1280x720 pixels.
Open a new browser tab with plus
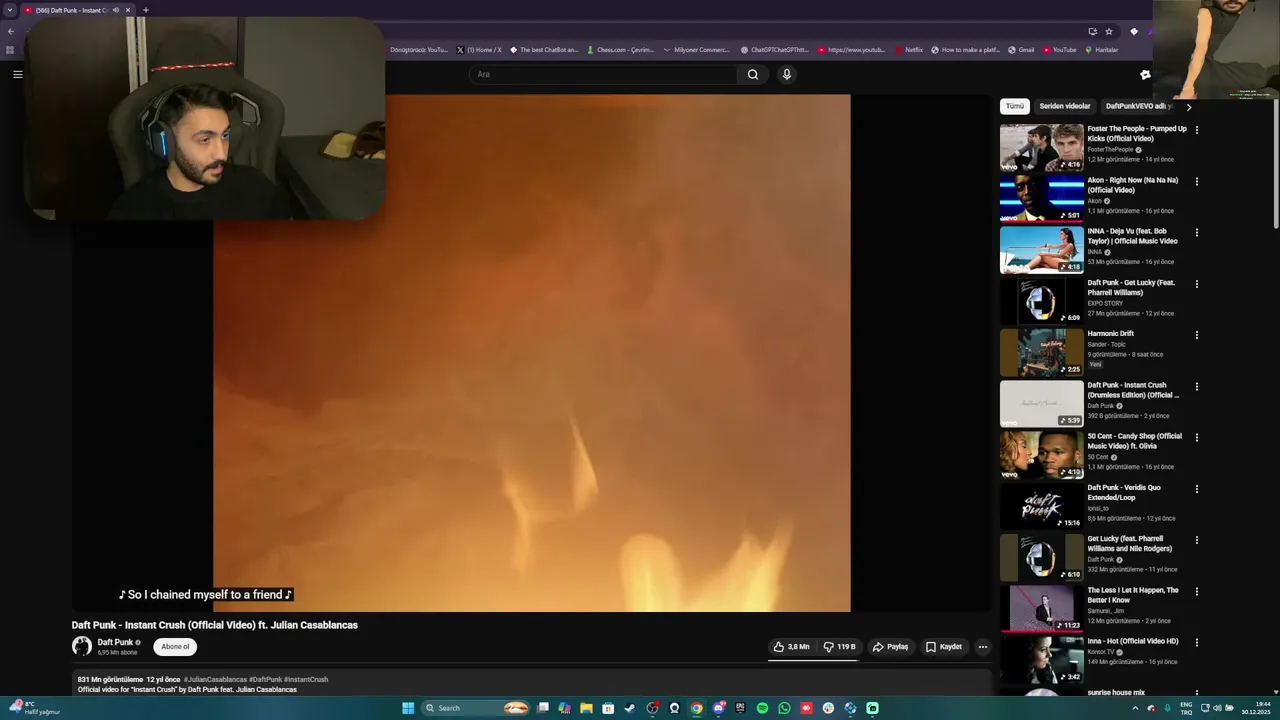click(146, 10)
